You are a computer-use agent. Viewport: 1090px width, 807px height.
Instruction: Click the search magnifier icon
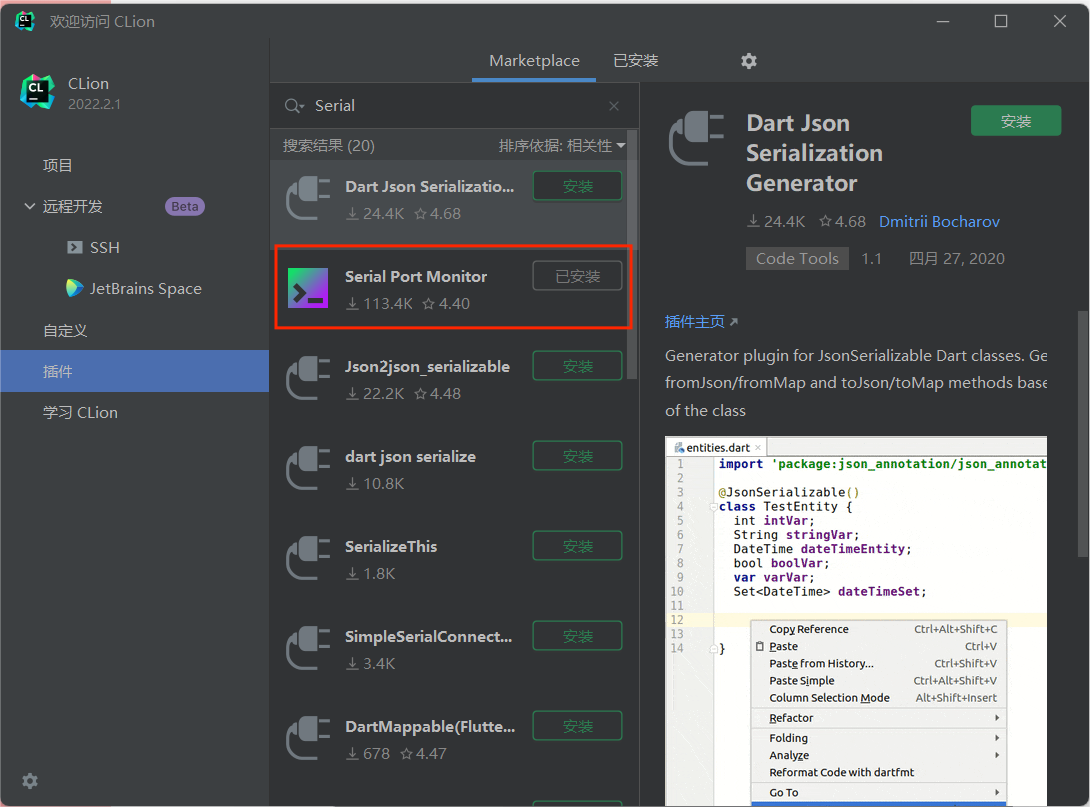click(x=293, y=106)
